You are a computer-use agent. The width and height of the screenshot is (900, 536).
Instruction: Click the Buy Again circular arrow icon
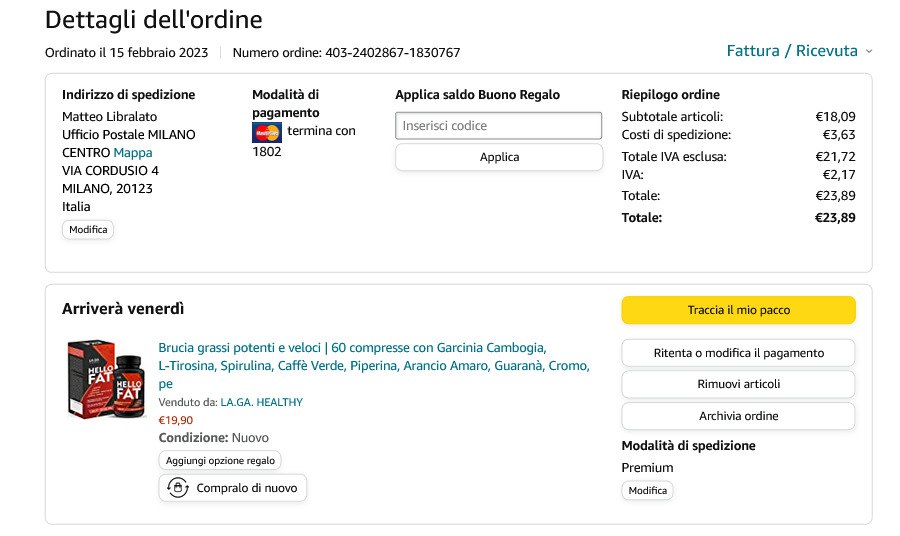point(177,488)
